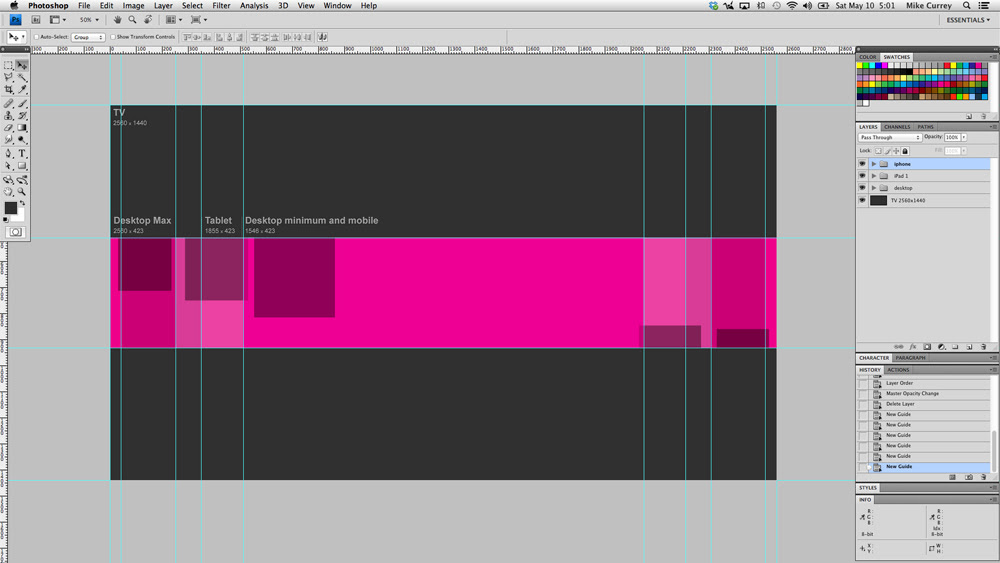
Task: Toggle Lock All in Layers panel
Action: (905, 151)
